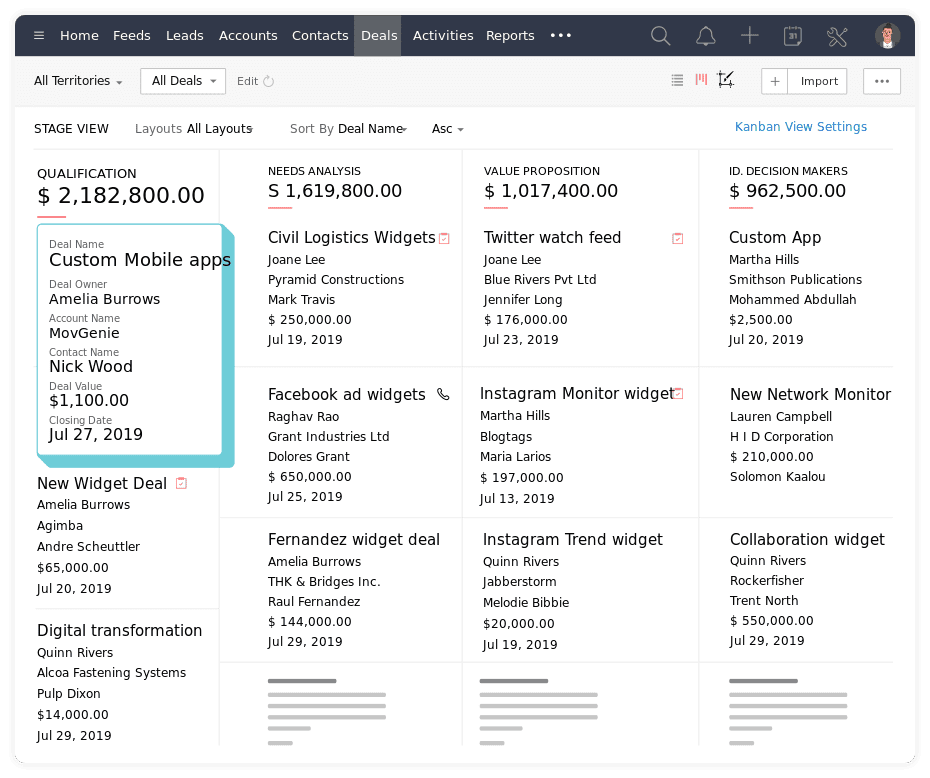Open the Instagram Monitor widget deal

click(x=577, y=394)
